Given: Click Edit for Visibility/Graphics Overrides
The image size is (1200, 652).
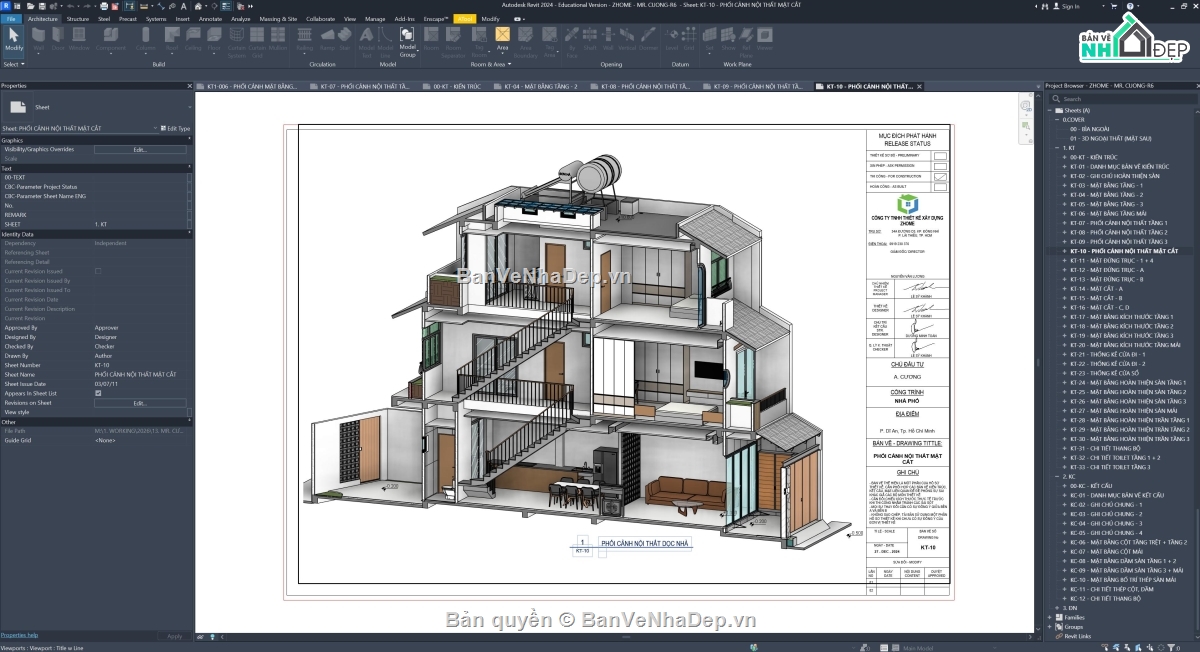Looking at the screenshot, I should 140,150.
